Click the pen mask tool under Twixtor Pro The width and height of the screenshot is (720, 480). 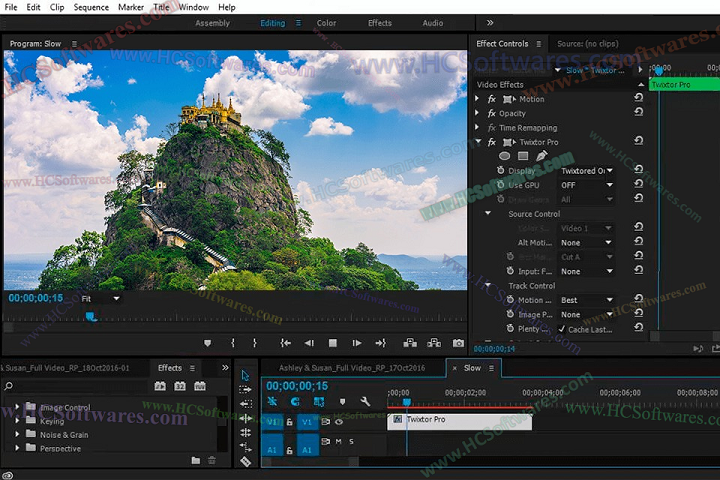pos(541,156)
